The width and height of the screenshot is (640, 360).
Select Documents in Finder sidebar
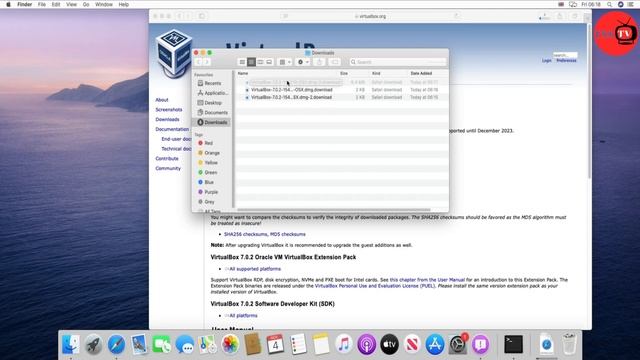[212, 113]
